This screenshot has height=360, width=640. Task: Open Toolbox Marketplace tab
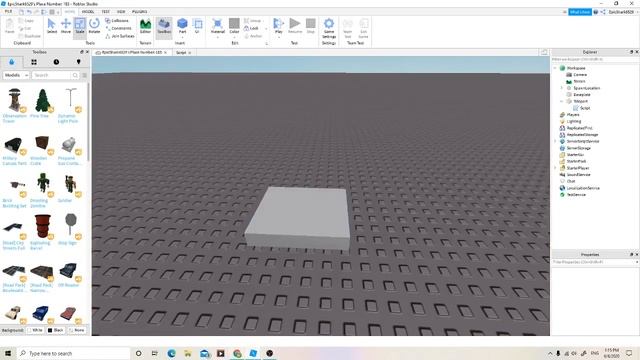pos(11,62)
